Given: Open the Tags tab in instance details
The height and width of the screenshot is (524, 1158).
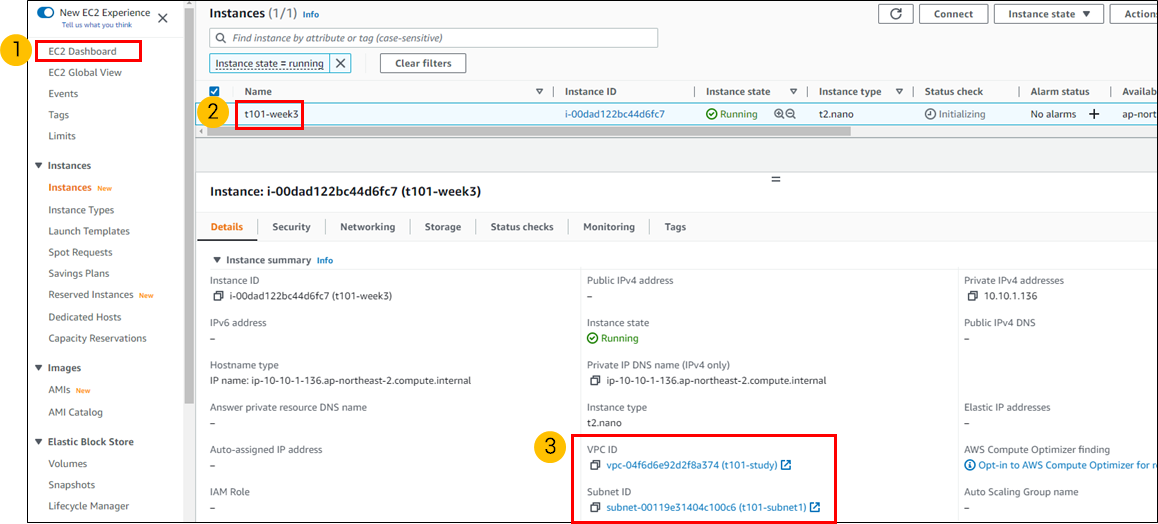Looking at the screenshot, I should (x=675, y=227).
